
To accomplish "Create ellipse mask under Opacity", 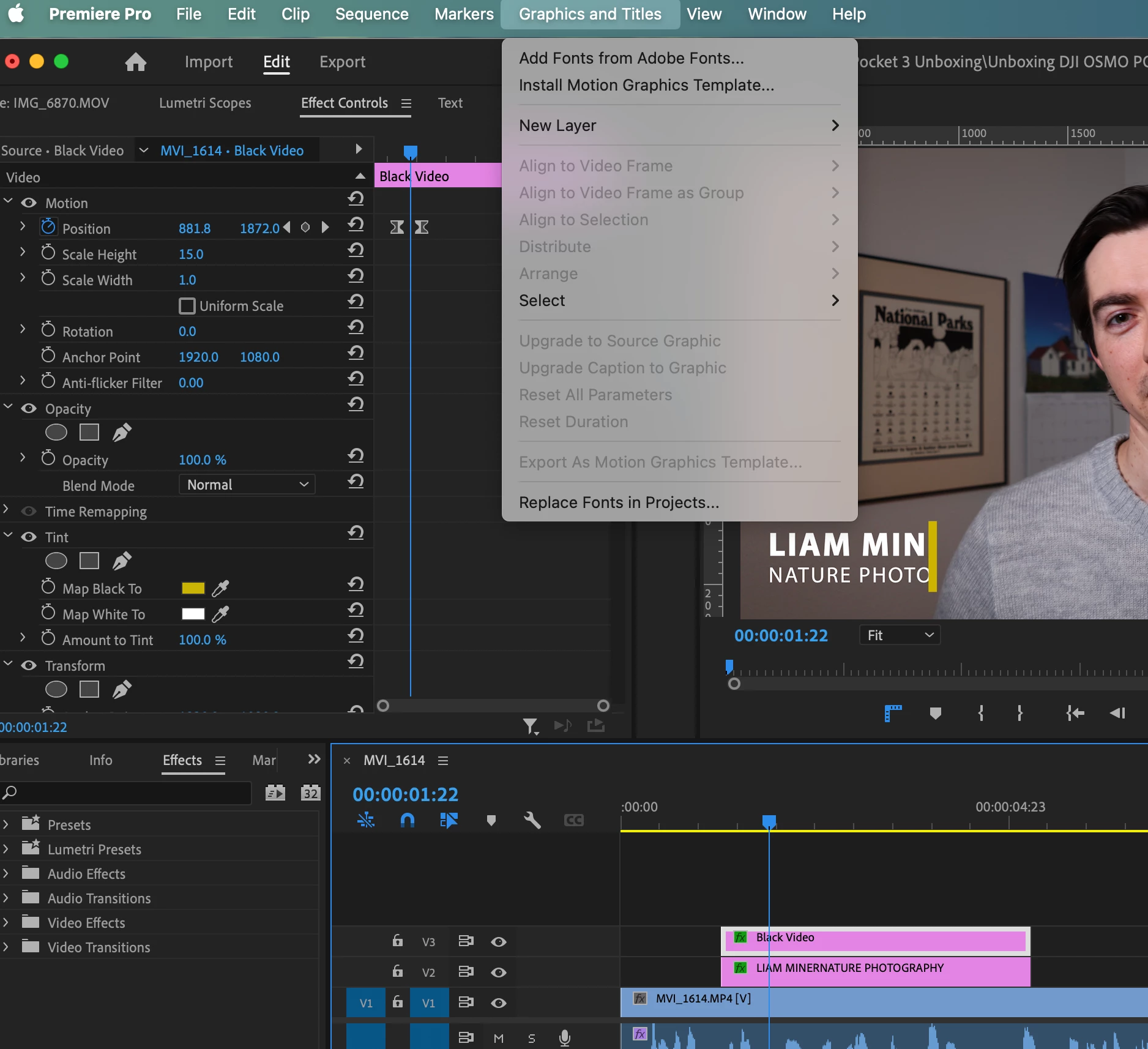I will point(56,433).
